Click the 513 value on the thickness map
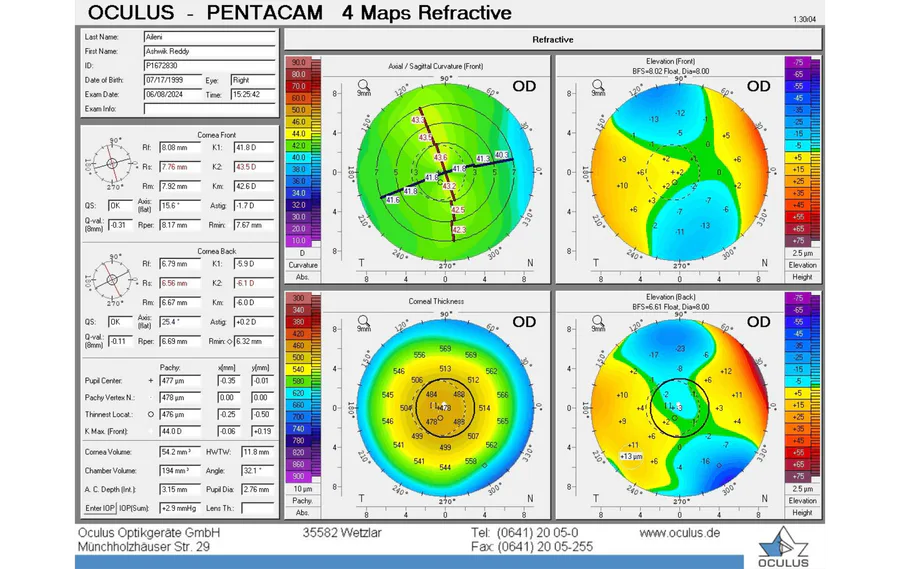Screen dimensions: 900x569 [x=445, y=369]
